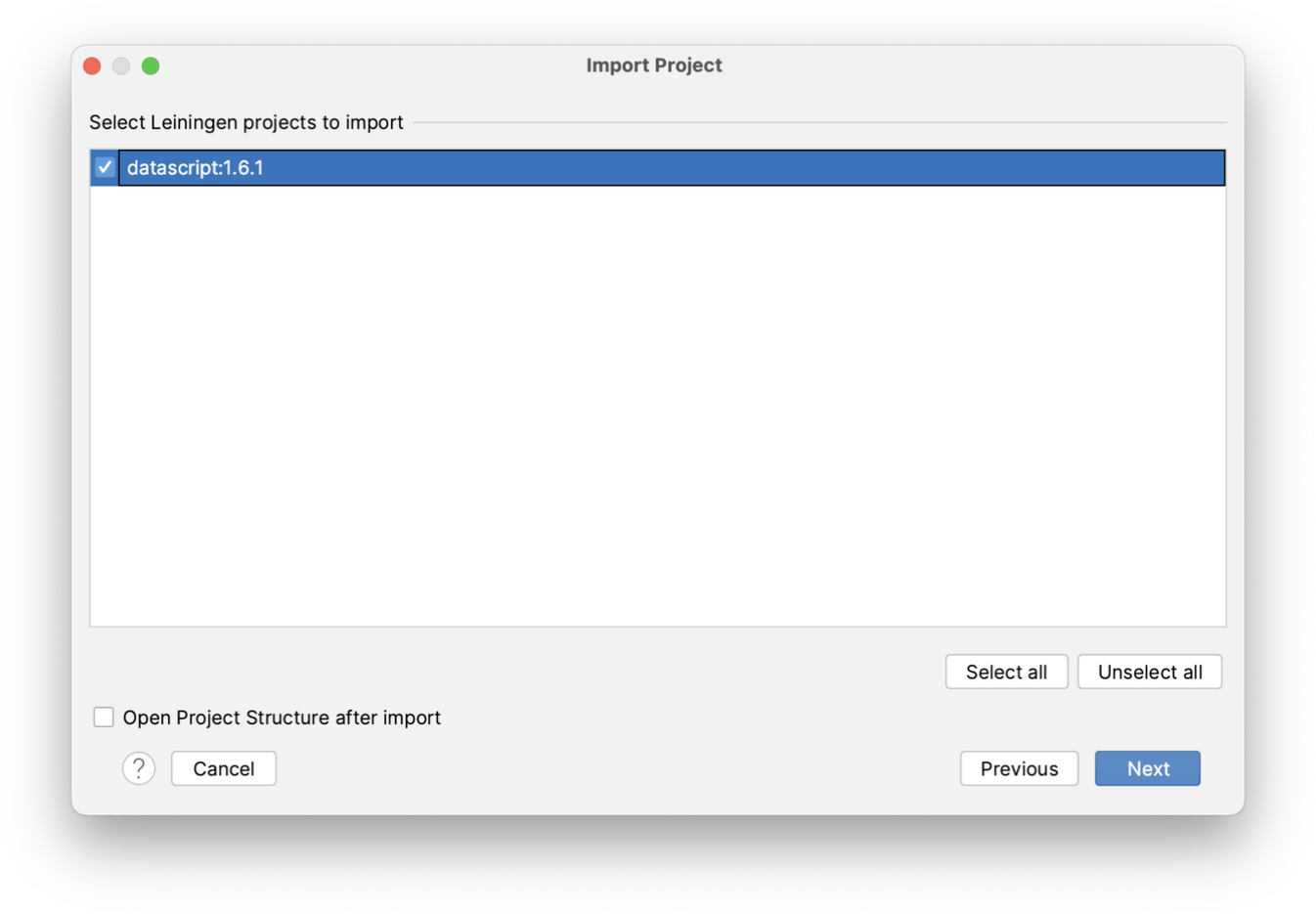Click the separator line beside the Leiningen heading
The image size is (1316, 914).
tap(819, 122)
